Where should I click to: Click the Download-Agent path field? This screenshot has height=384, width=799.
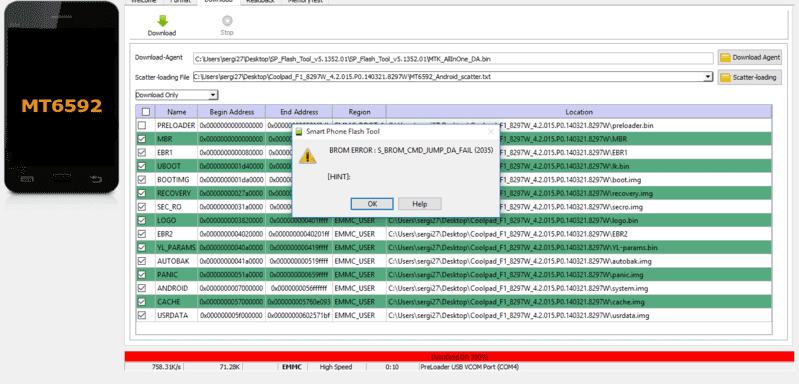[453, 59]
